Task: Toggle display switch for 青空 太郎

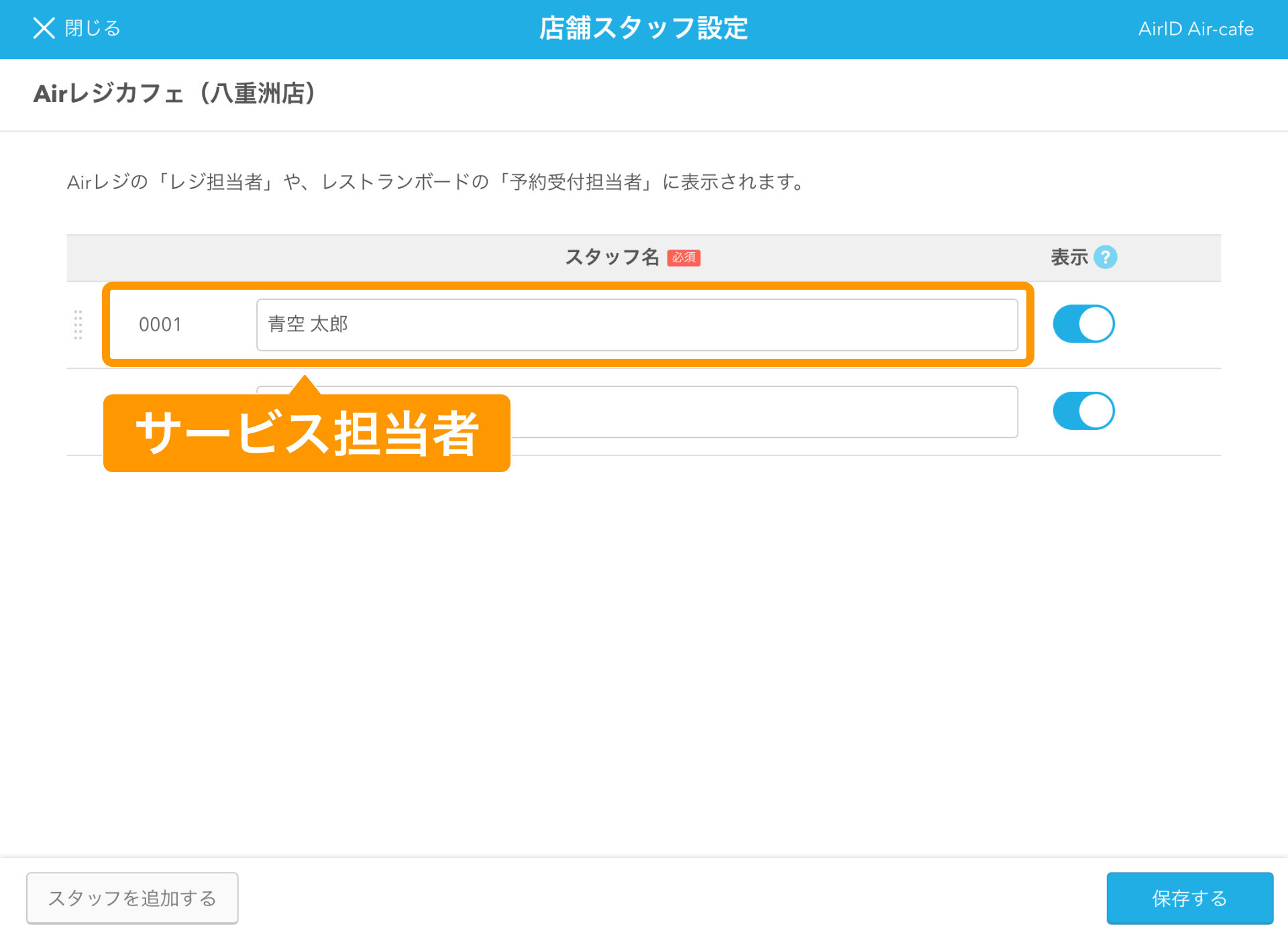Action: coord(1083,324)
